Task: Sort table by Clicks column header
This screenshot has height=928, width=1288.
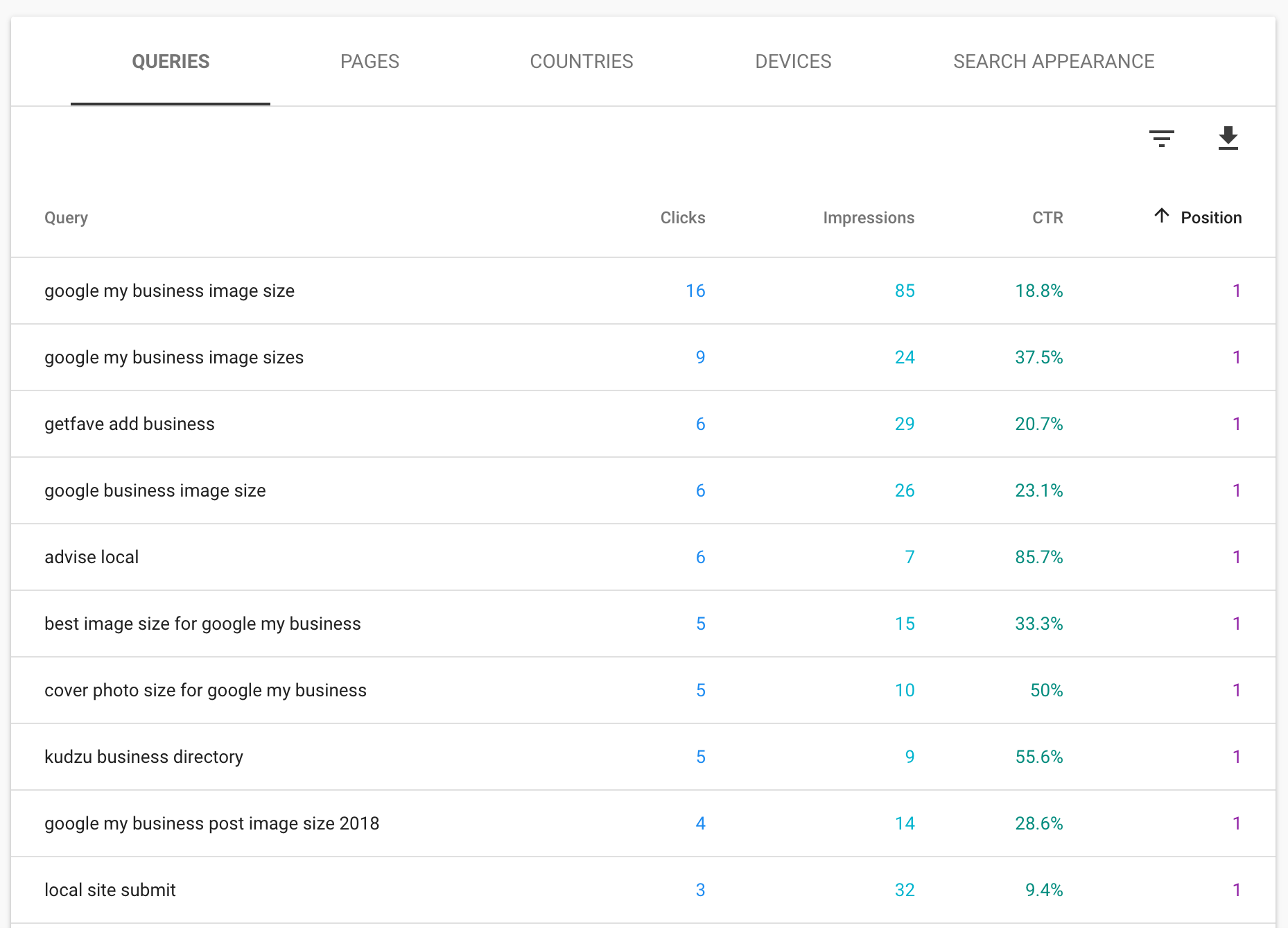Action: point(682,218)
